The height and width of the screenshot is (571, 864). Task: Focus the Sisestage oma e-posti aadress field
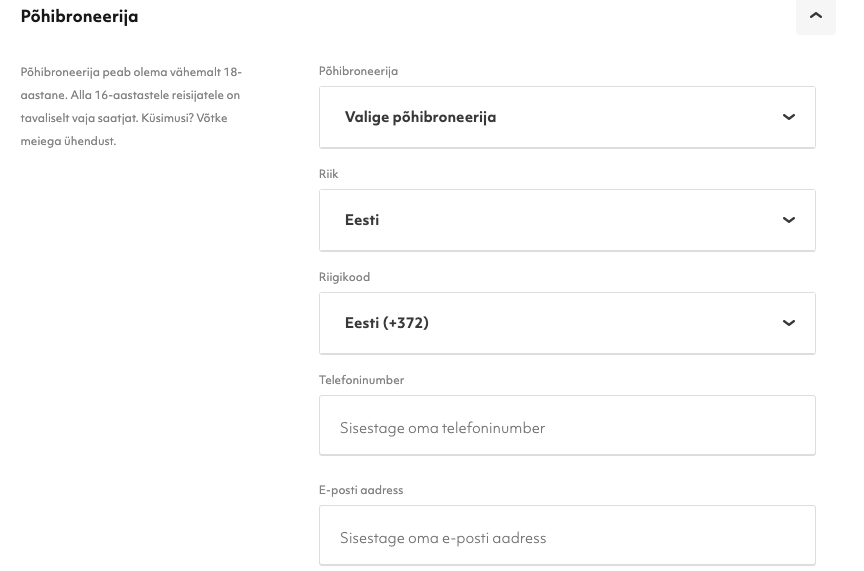pyautogui.click(x=567, y=535)
